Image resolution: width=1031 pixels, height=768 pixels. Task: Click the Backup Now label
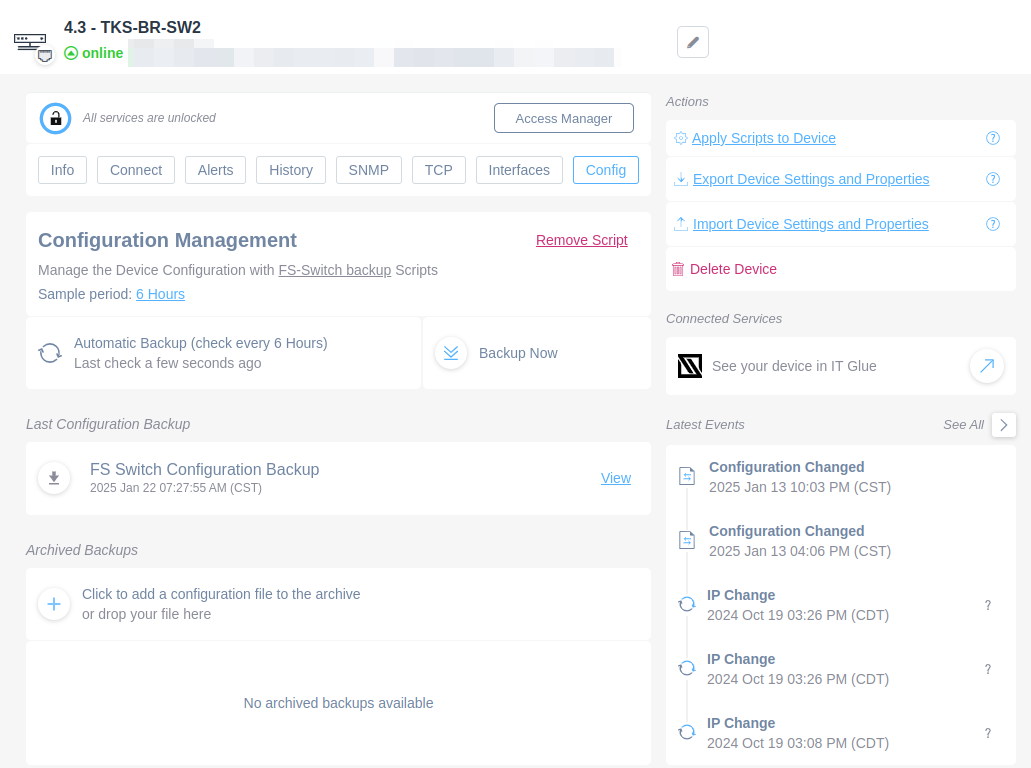(x=518, y=353)
